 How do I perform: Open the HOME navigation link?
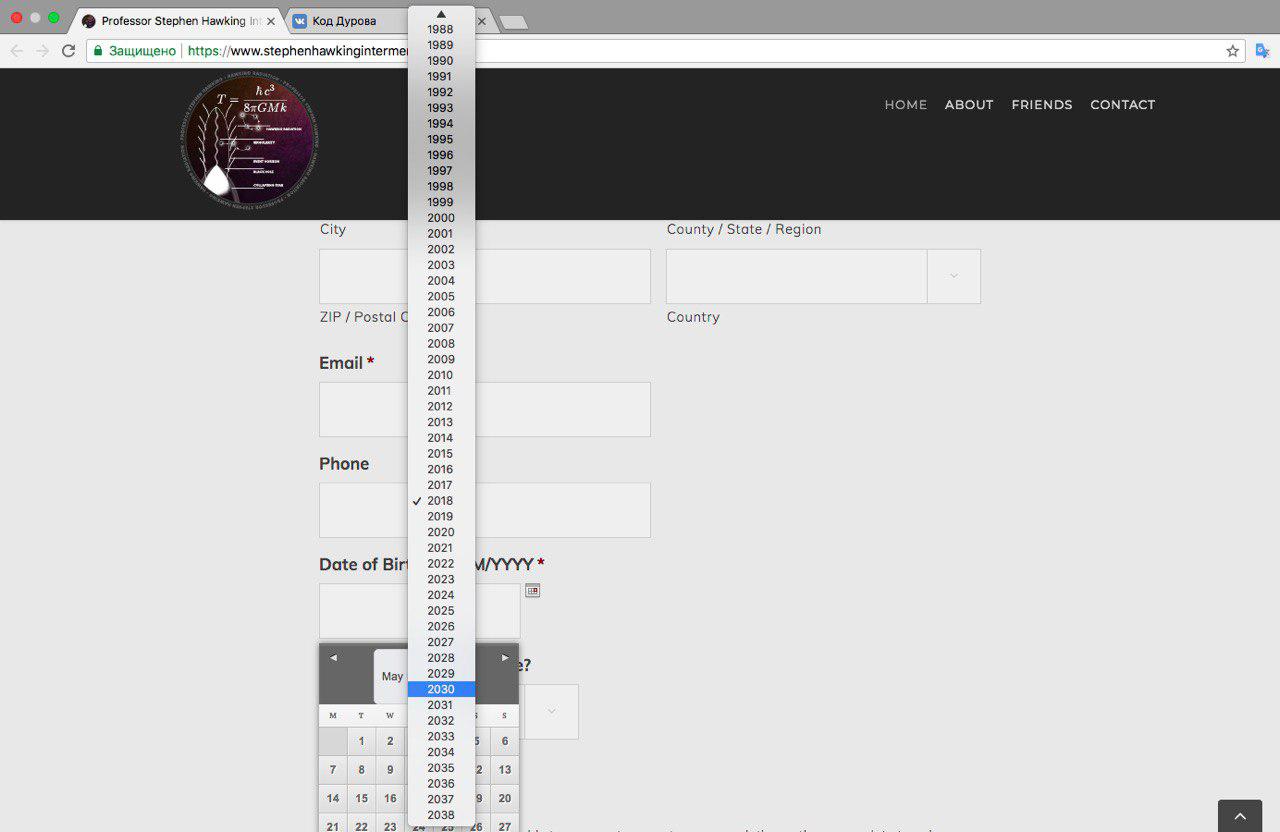(x=906, y=105)
